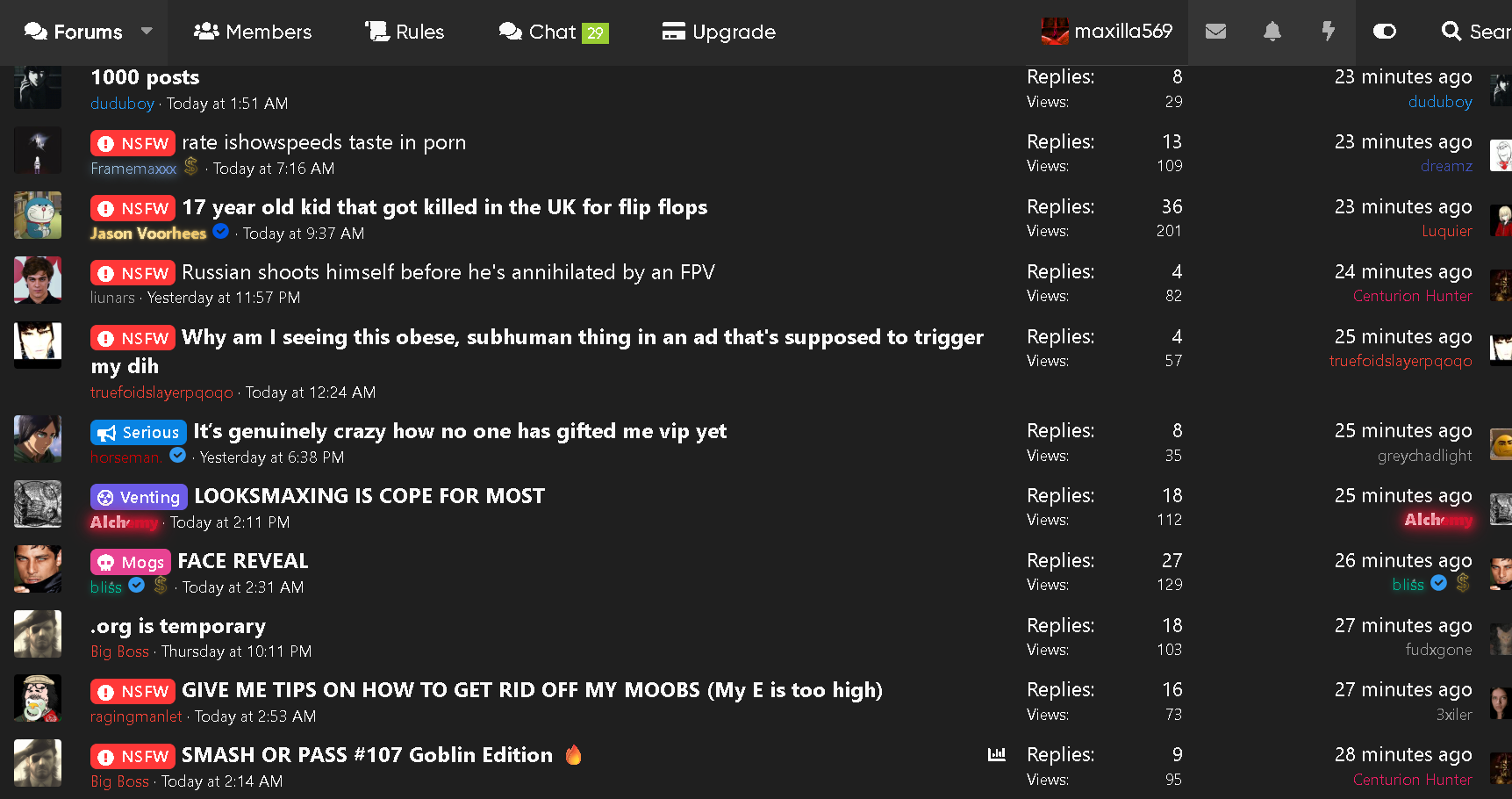Viewport: 1512px width, 799px height.
Task: Click the Upgrade link
Action: pos(719,32)
